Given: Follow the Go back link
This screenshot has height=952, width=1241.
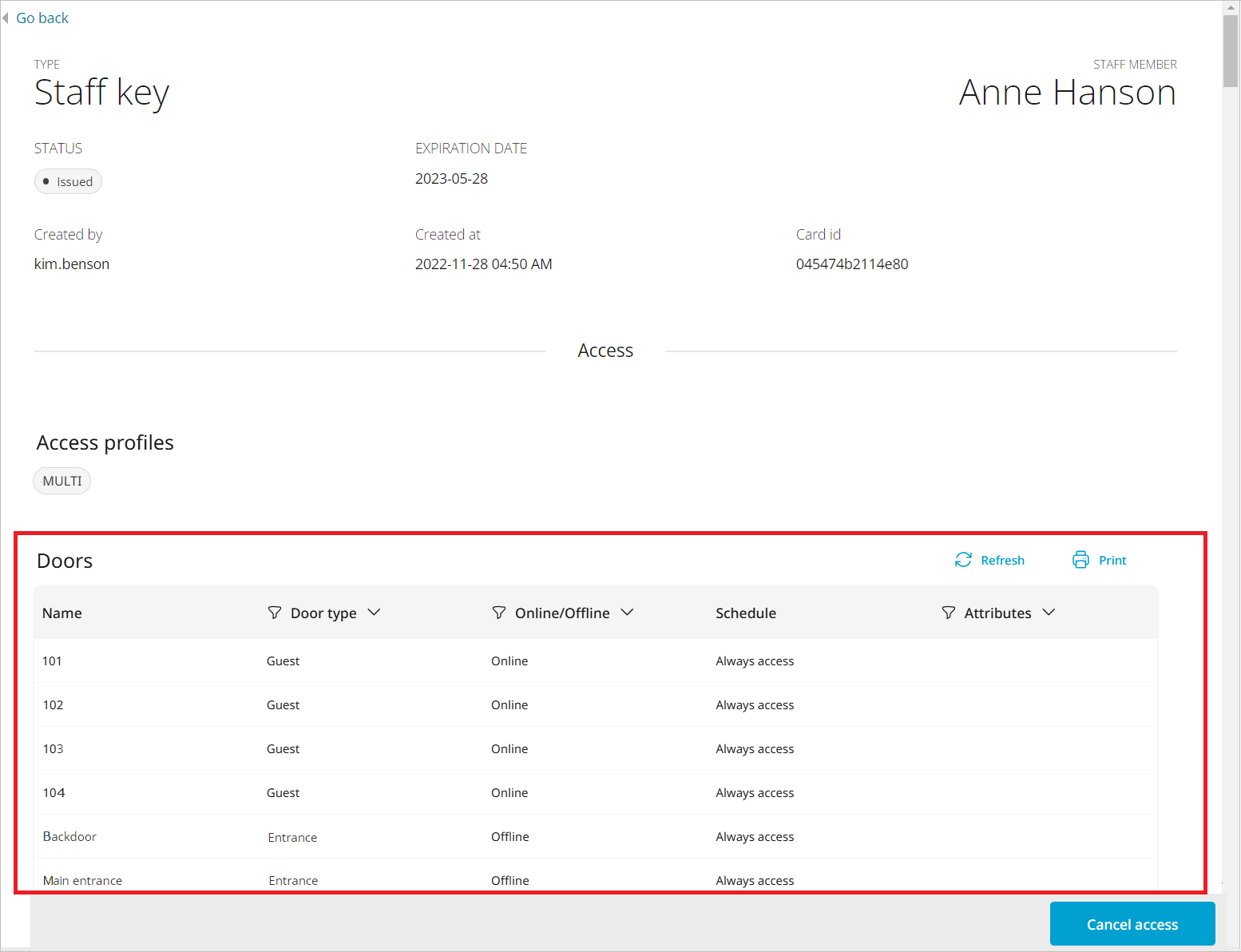Looking at the screenshot, I should [42, 18].
